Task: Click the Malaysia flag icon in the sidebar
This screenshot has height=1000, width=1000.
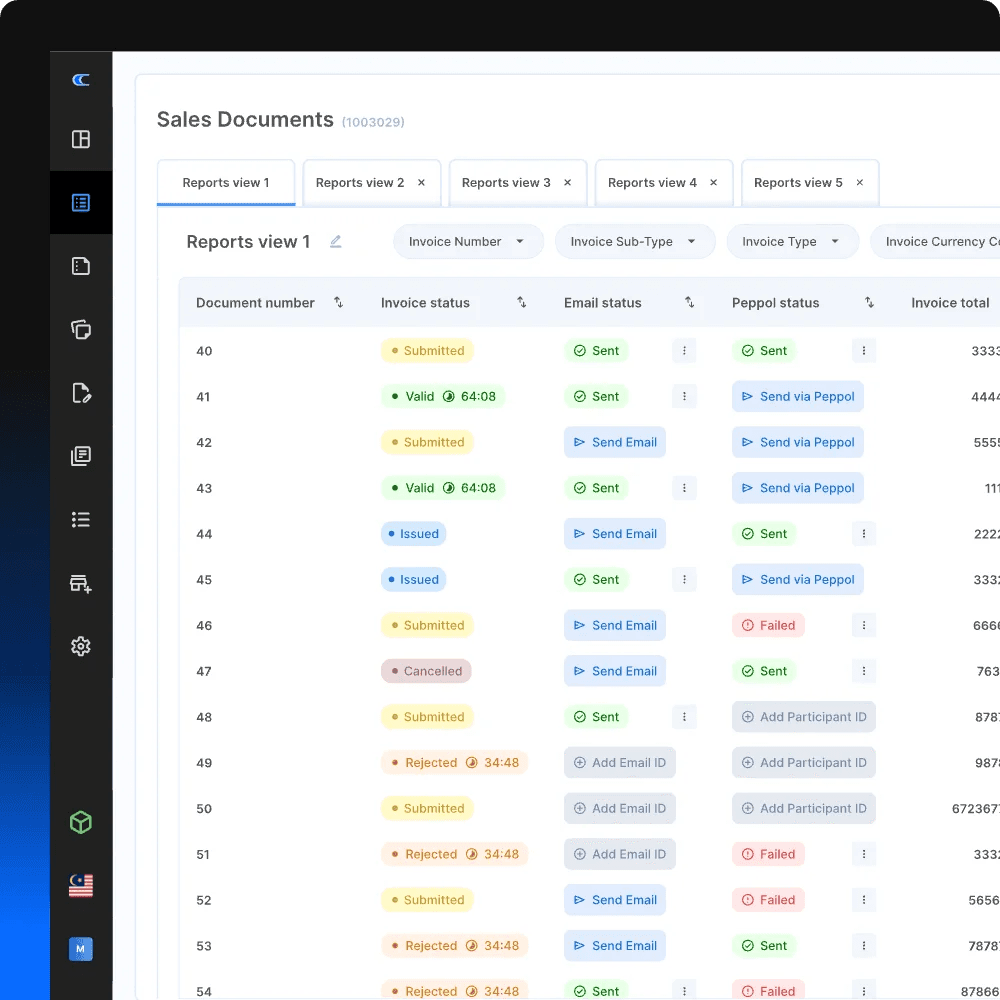Action: click(x=81, y=884)
